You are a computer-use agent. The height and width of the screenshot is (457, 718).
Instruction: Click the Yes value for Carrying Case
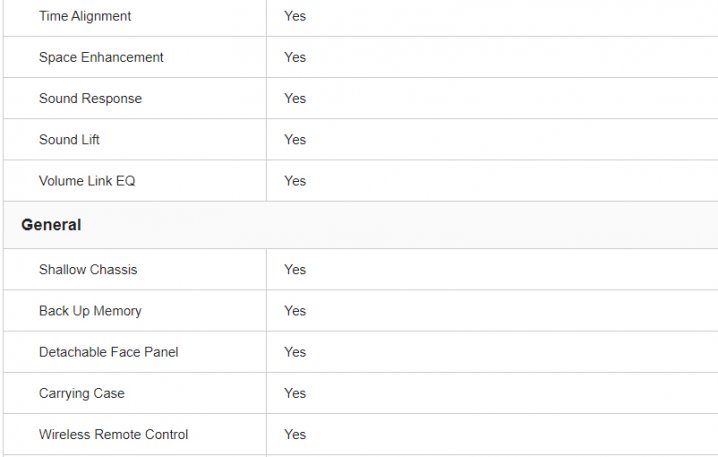click(295, 393)
